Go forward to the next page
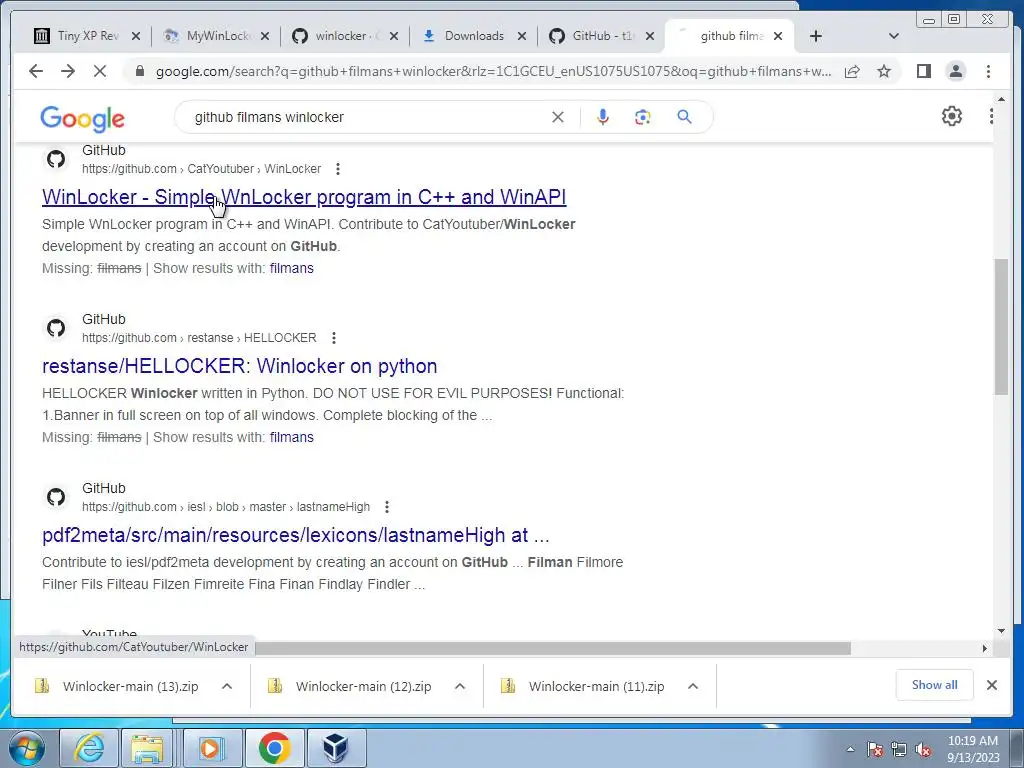This screenshot has height=768, width=1024. [x=68, y=71]
